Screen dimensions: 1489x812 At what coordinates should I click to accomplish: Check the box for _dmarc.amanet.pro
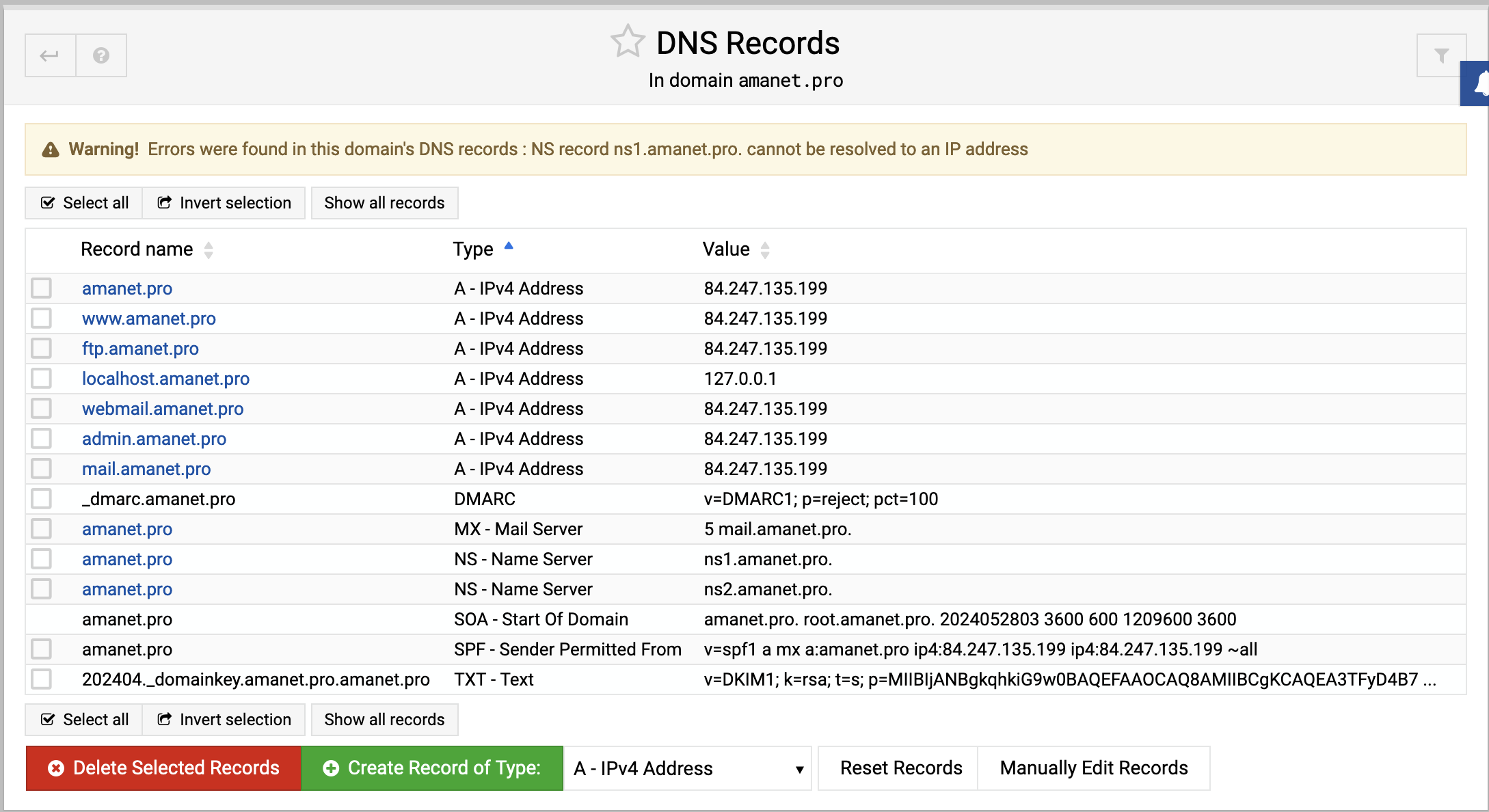(41, 499)
